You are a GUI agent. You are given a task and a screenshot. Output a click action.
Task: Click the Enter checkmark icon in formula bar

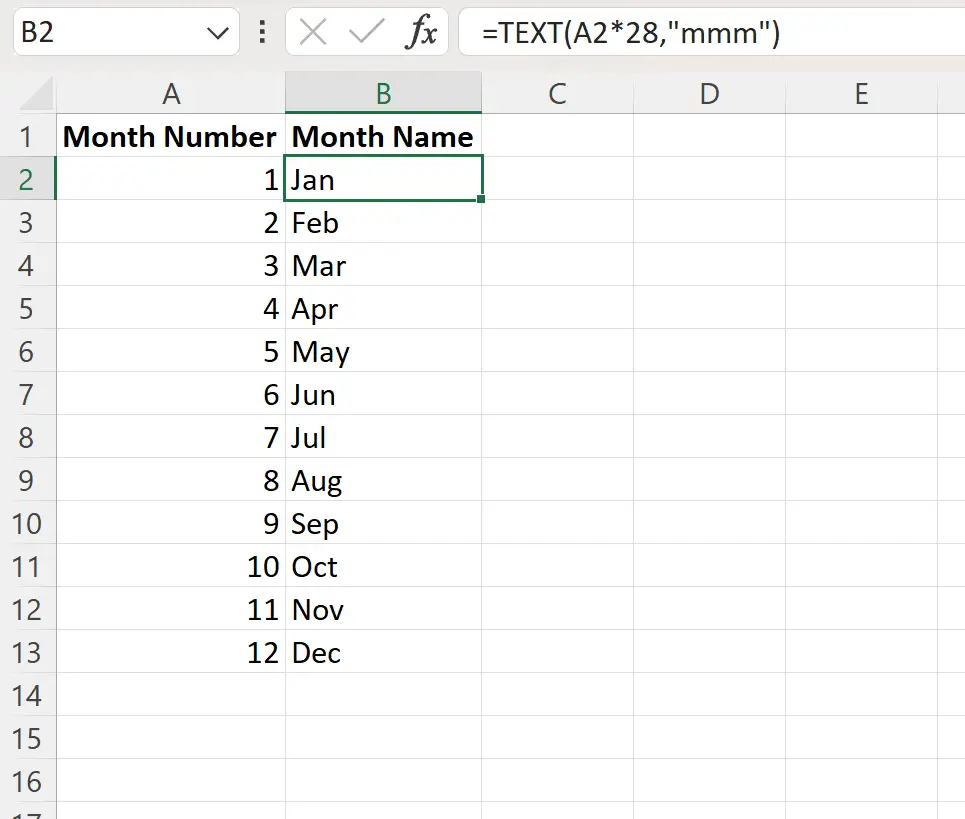pos(366,33)
